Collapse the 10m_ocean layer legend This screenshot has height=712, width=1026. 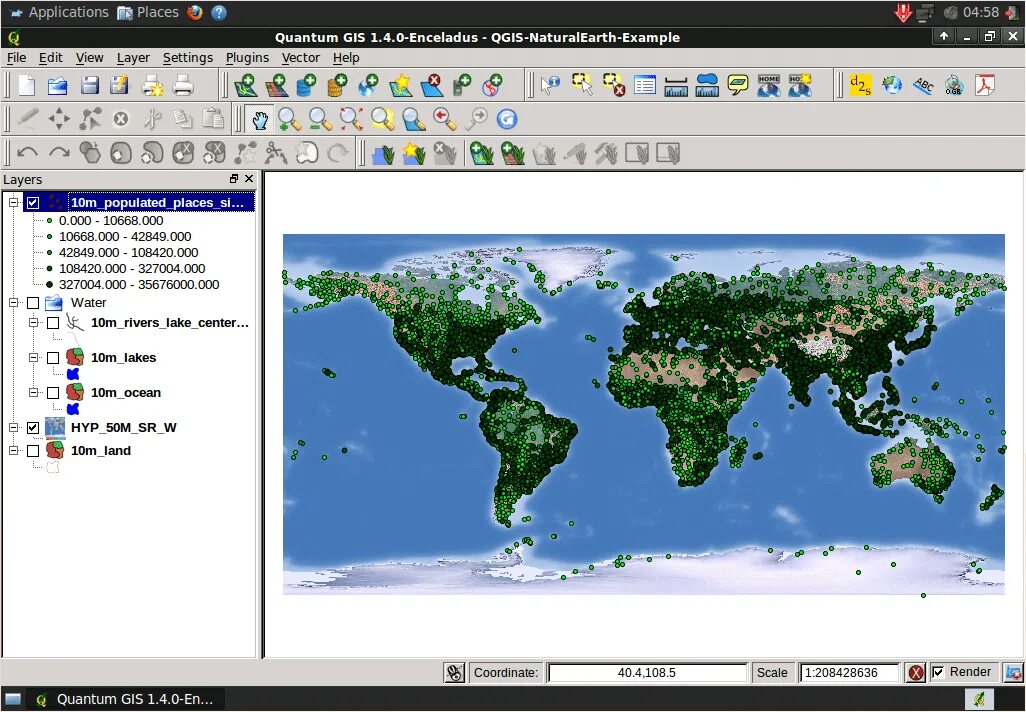33,393
